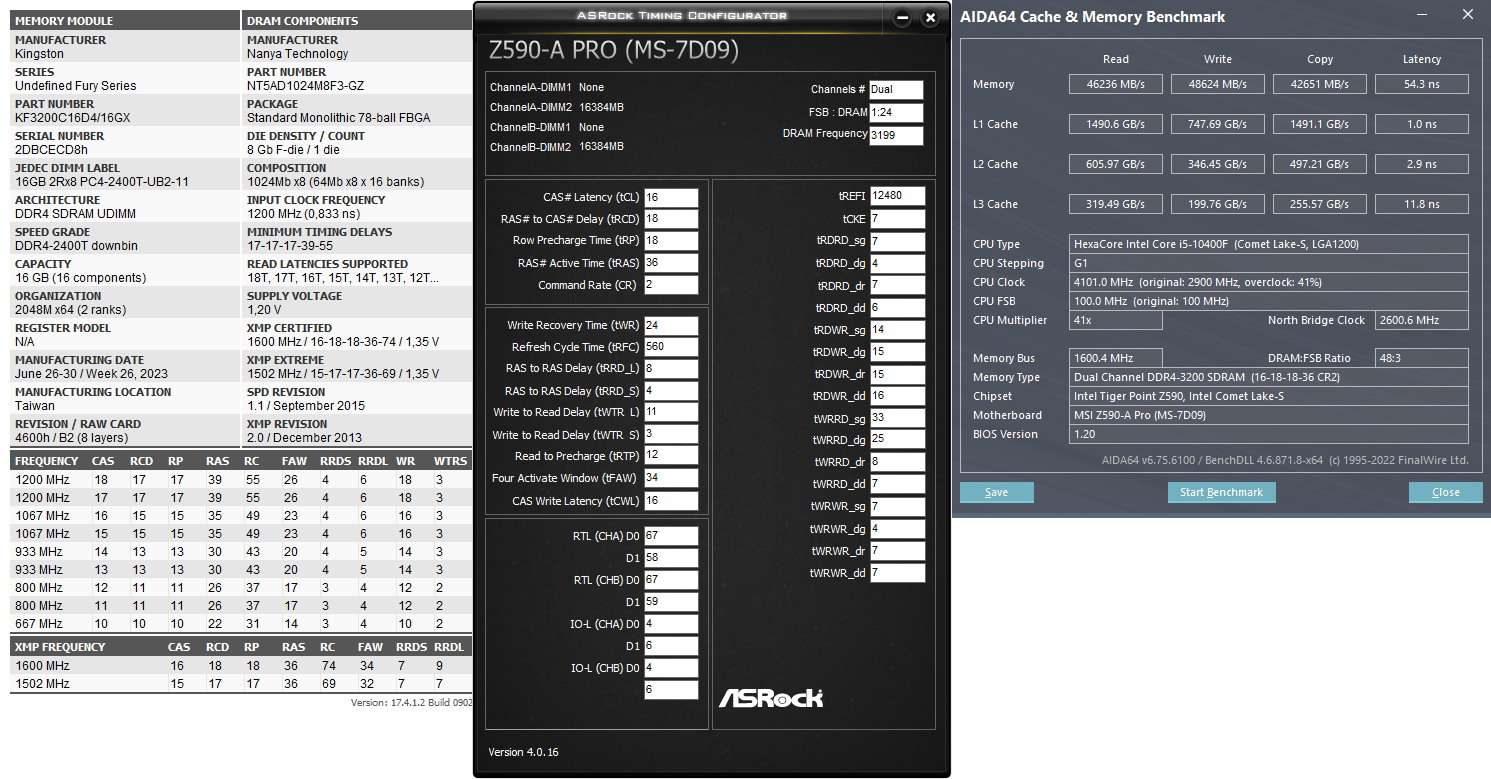Click the manufacturing location "Taiwan"
This screenshot has height=779, width=1491.
pos(35,406)
